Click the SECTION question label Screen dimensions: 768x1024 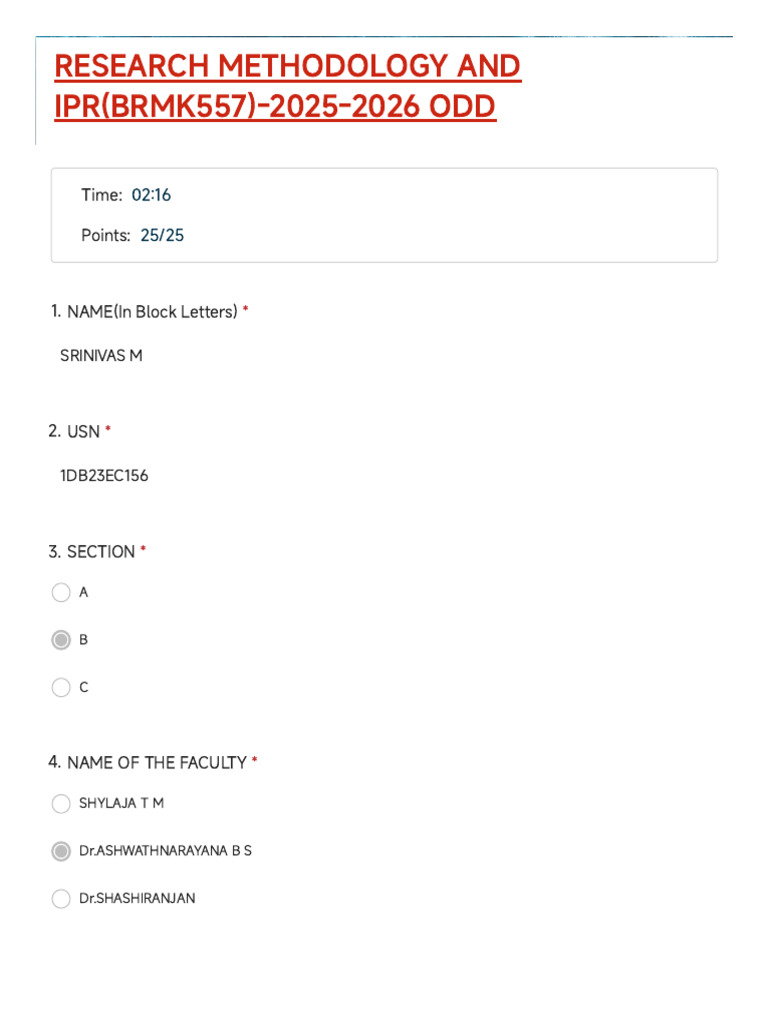pyautogui.click(x=100, y=552)
